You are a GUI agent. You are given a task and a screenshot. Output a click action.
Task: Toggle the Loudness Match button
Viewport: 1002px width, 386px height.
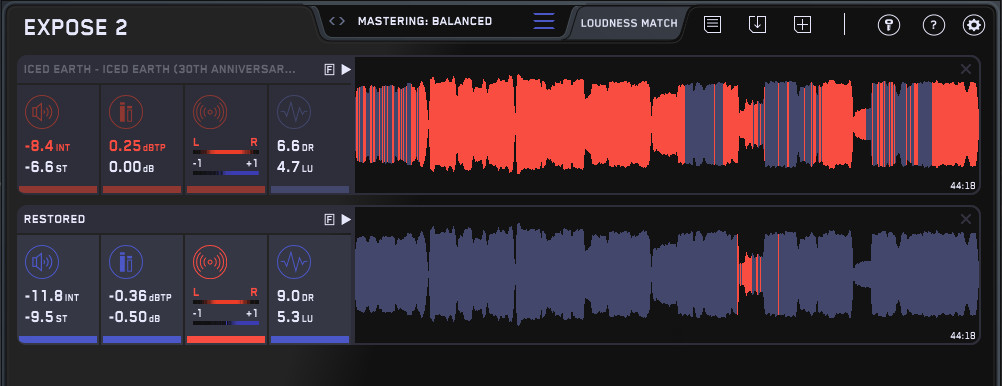629,23
